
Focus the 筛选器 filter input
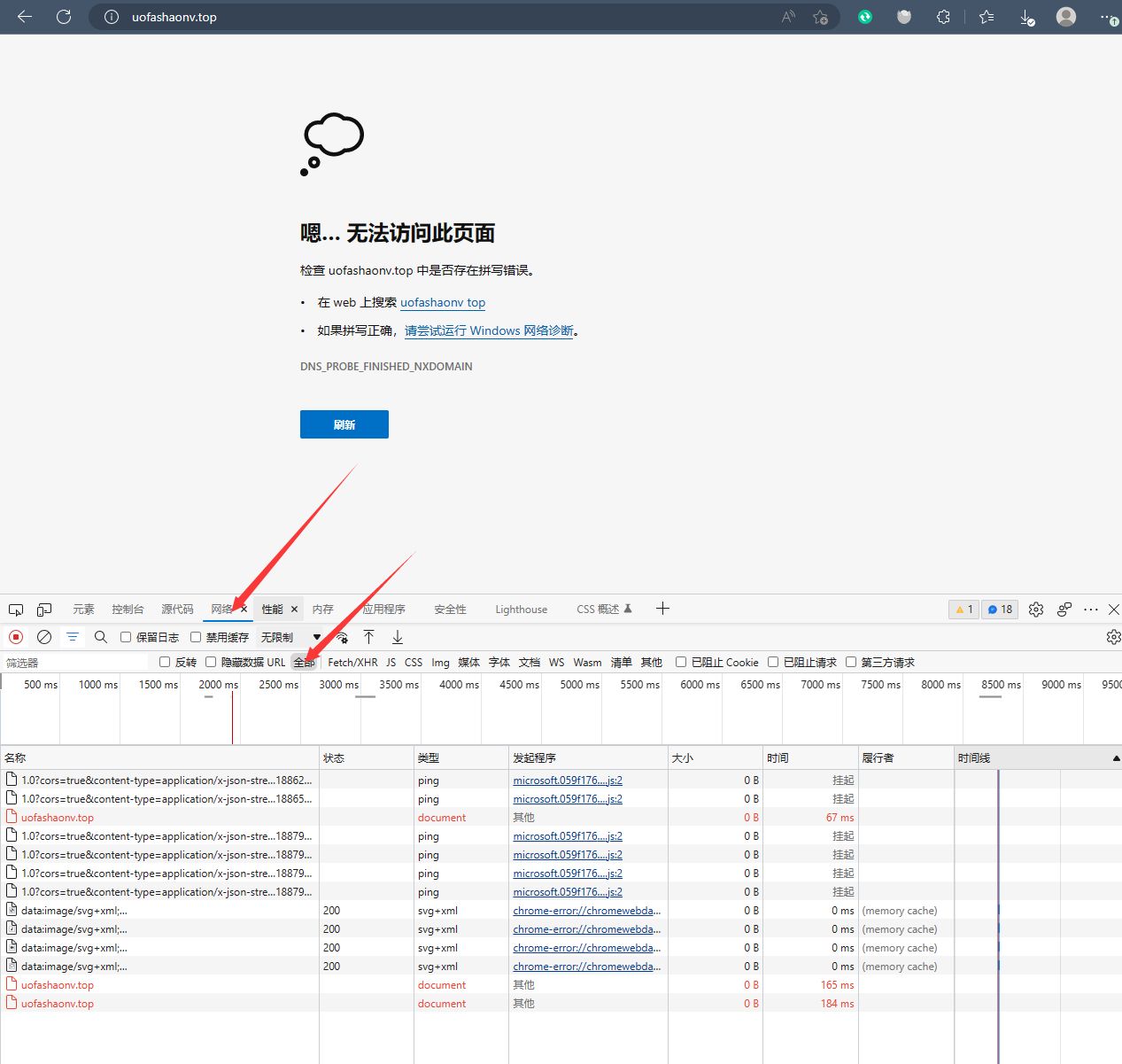(76, 663)
